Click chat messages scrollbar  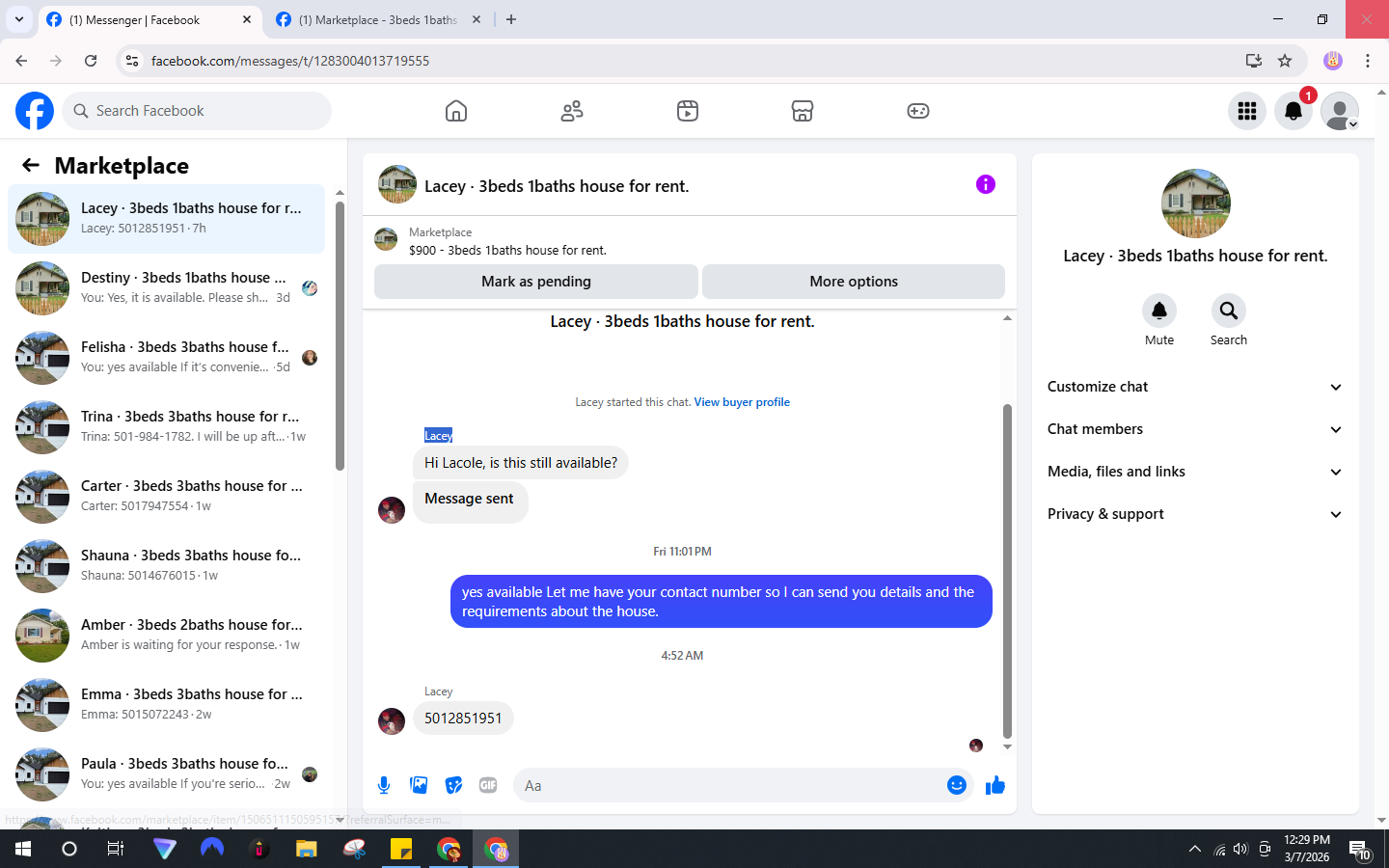pyautogui.click(x=1007, y=571)
